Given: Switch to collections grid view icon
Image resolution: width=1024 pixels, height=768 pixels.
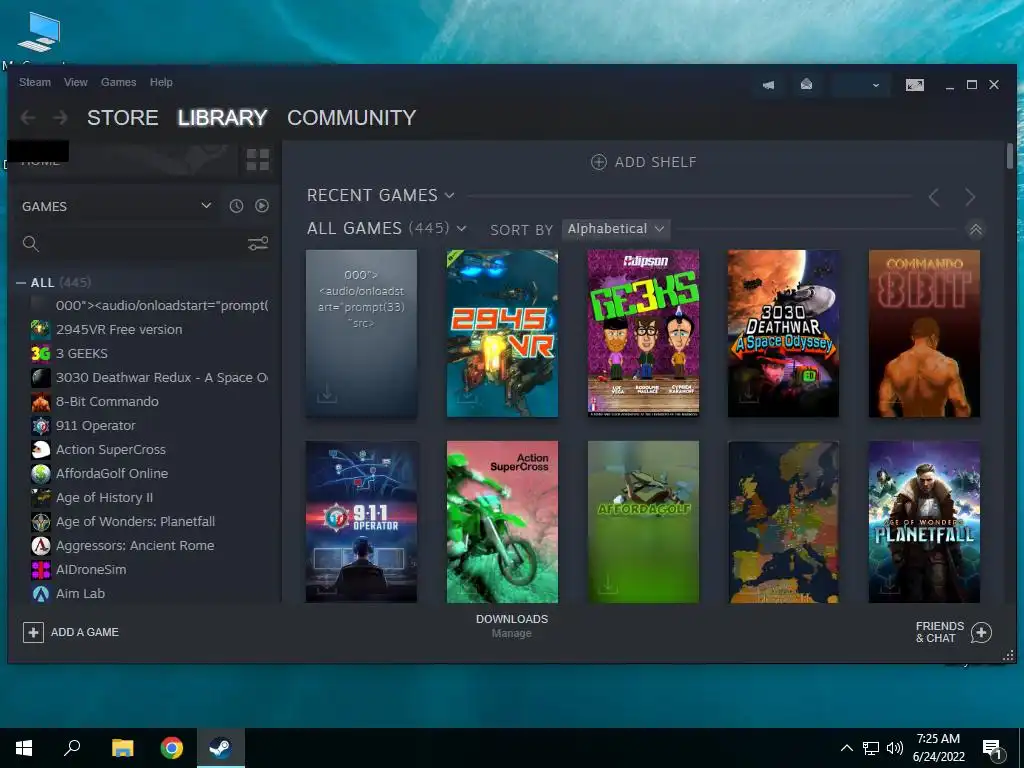Looking at the screenshot, I should (x=258, y=160).
